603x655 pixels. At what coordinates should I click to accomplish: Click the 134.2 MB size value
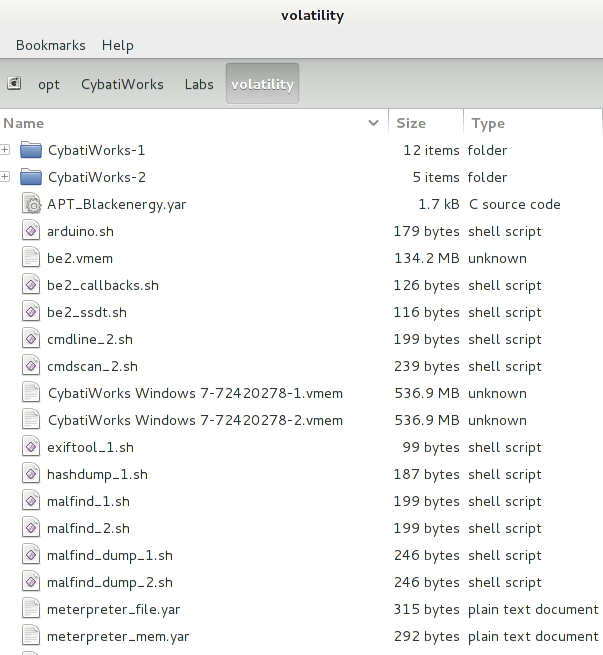point(427,259)
